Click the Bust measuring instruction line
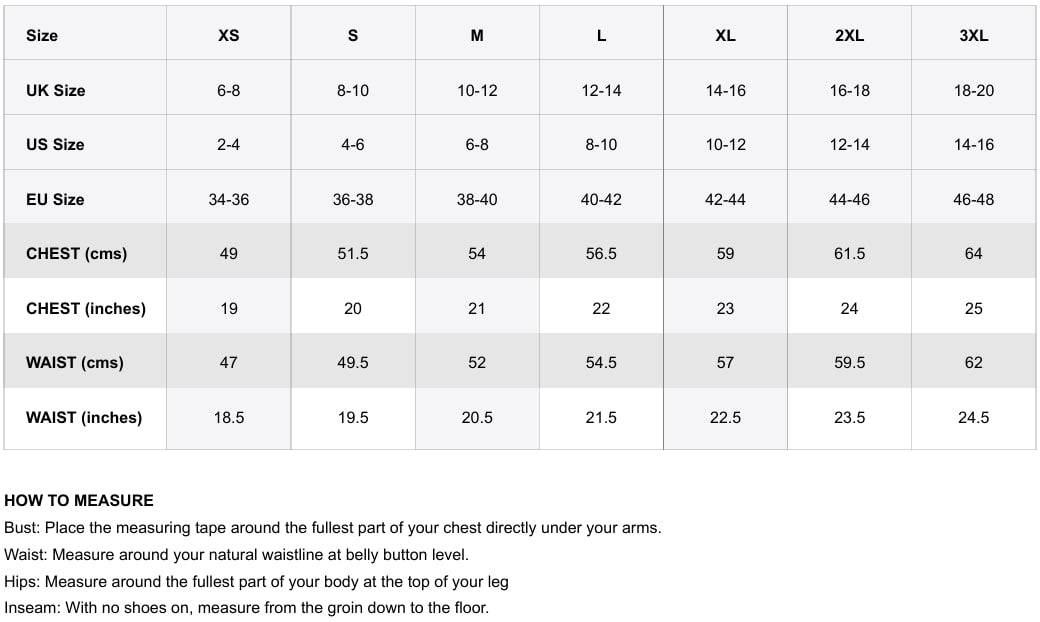The height and width of the screenshot is (622, 1040). 333,527
